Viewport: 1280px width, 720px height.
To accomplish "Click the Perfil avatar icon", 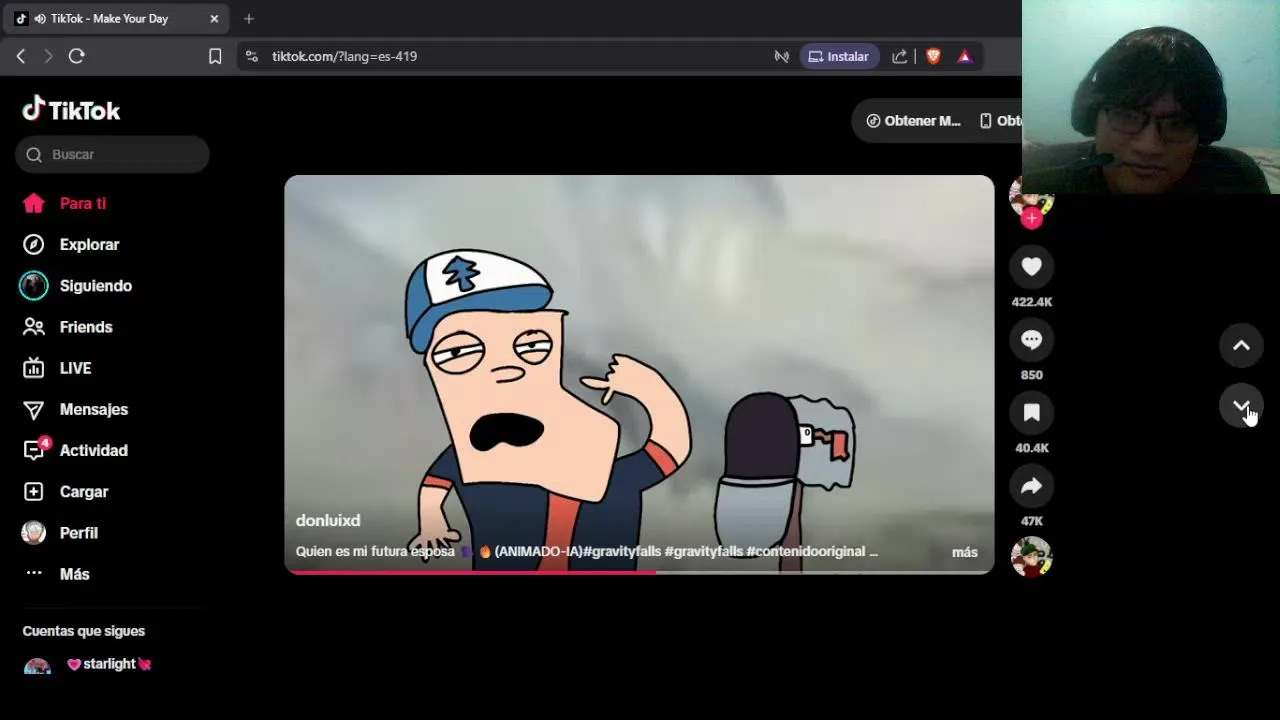I will pos(34,533).
